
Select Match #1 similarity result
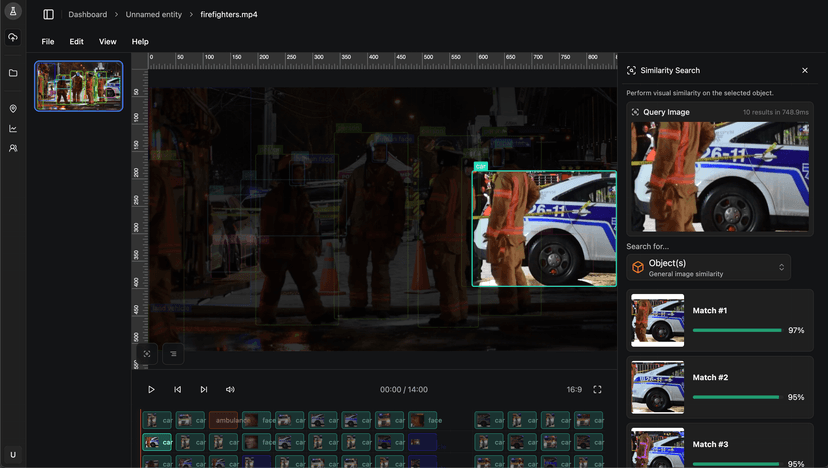pyautogui.click(x=720, y=320)
